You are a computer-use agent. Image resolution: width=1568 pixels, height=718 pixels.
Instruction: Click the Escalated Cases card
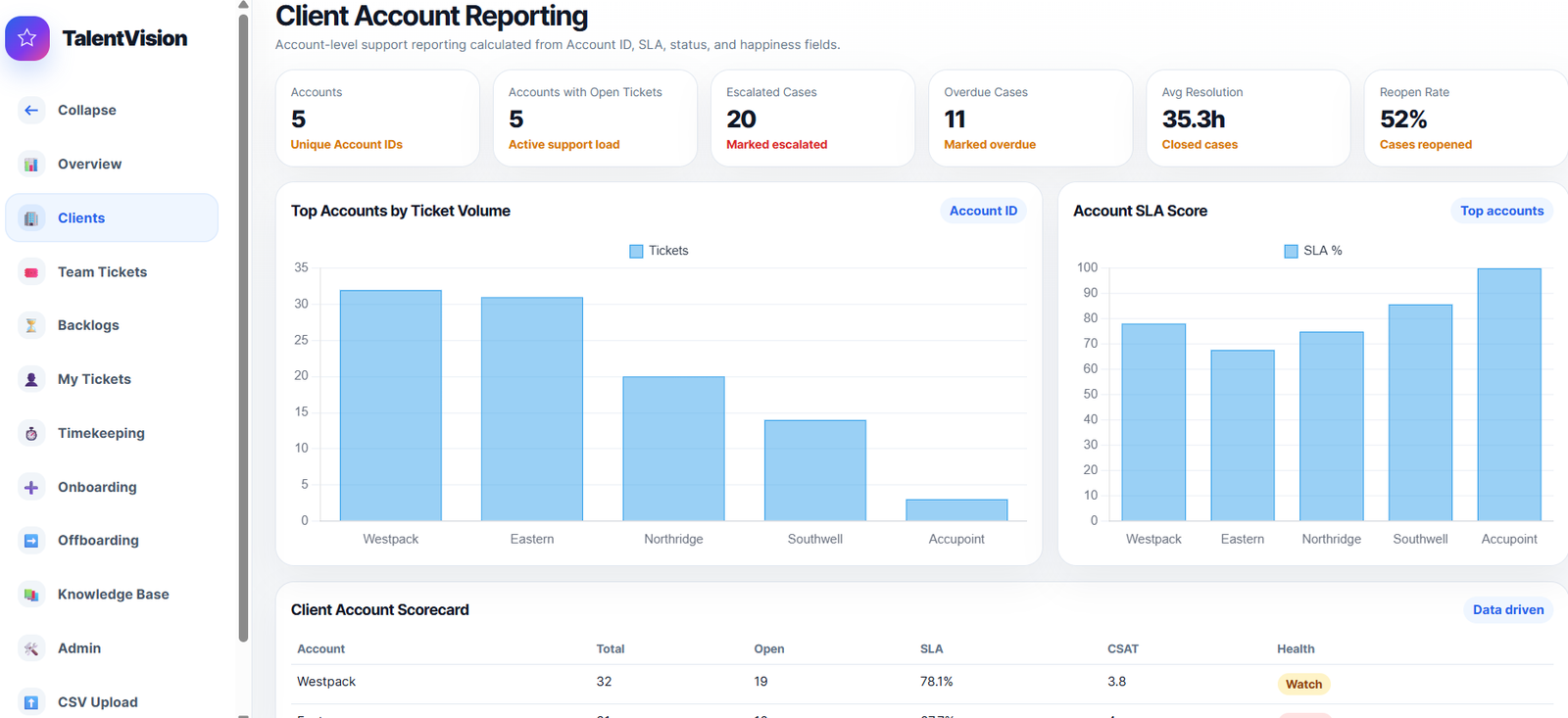pos(812,118)
